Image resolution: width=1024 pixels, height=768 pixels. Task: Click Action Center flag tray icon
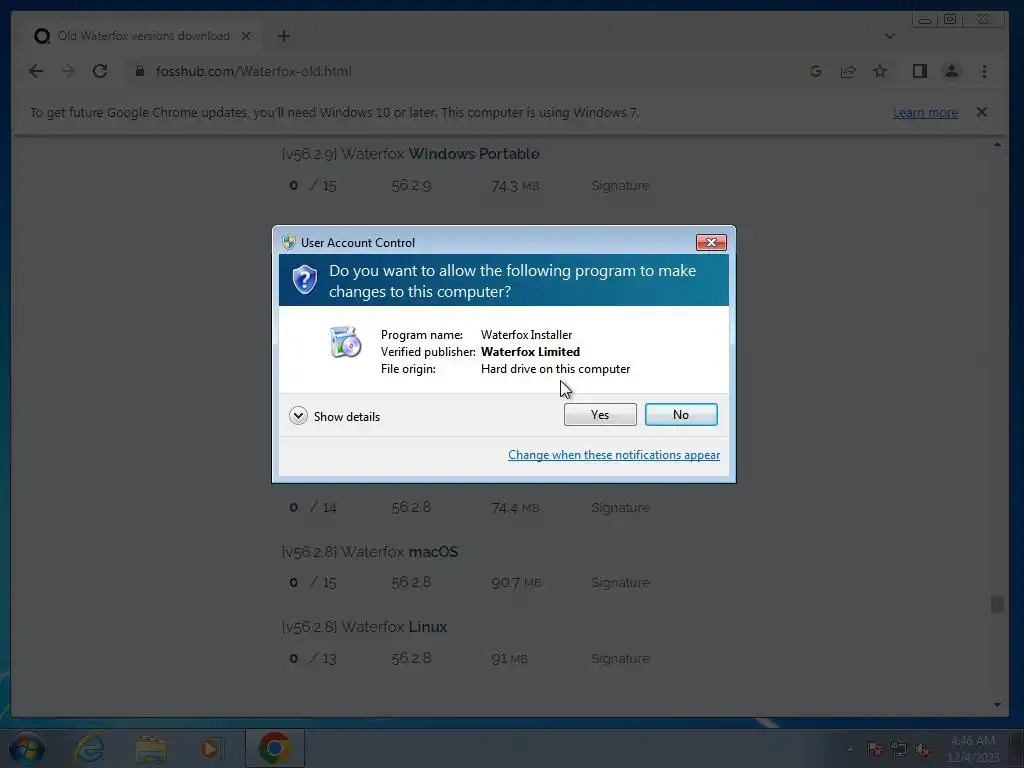pos(874,749)
